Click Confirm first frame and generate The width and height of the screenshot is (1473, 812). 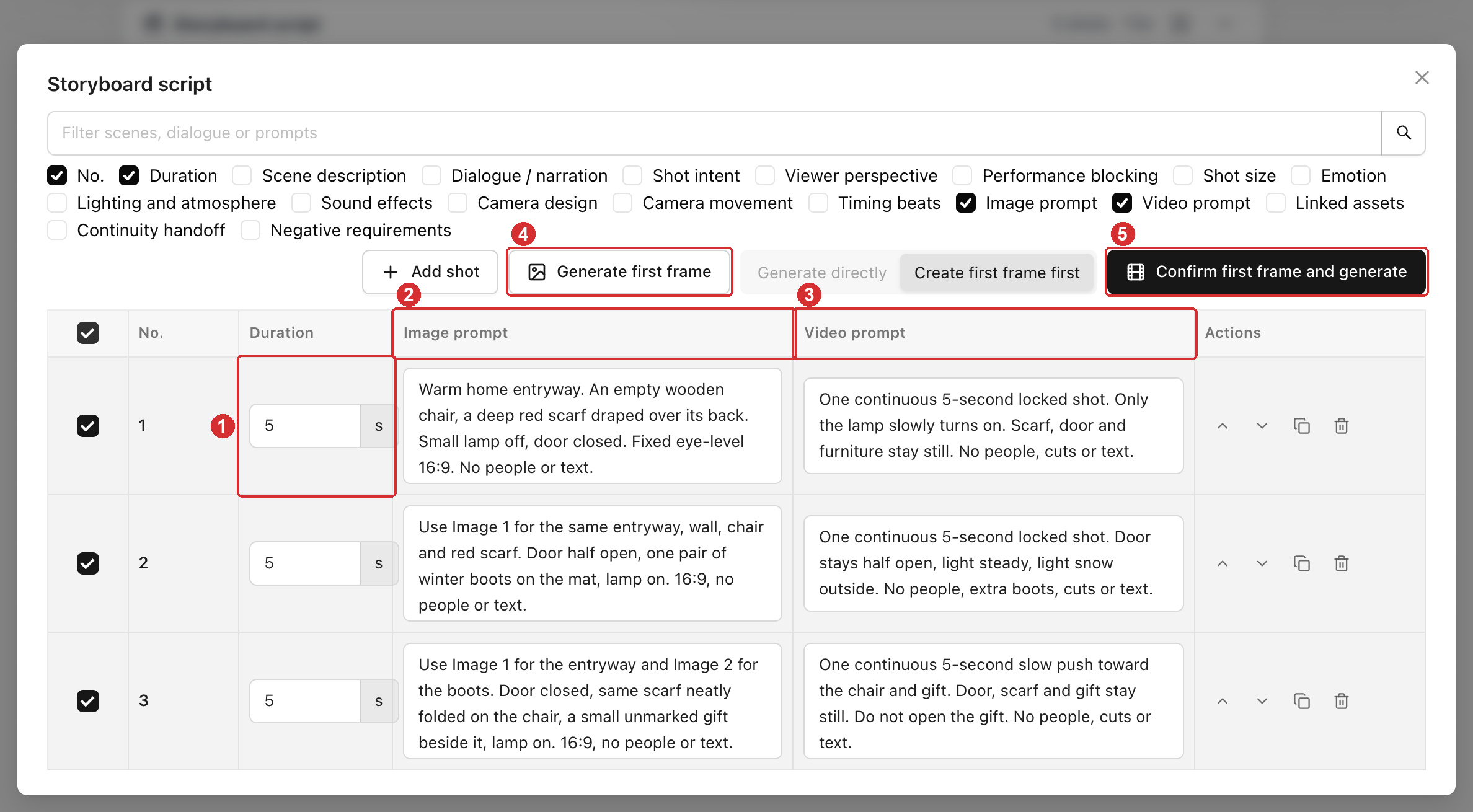click(1267, 271)
